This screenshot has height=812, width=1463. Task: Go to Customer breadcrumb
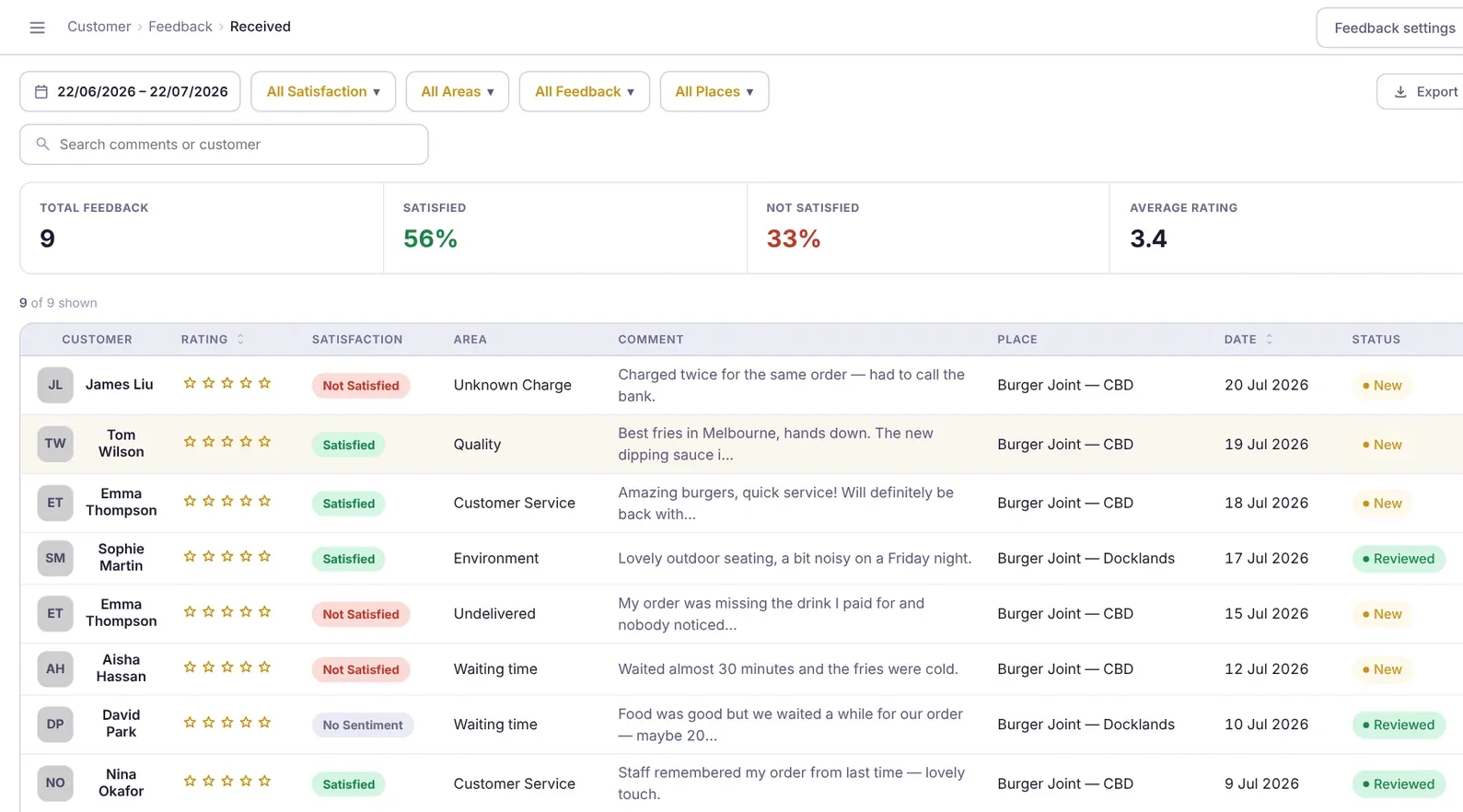click(x=99, y=27)
